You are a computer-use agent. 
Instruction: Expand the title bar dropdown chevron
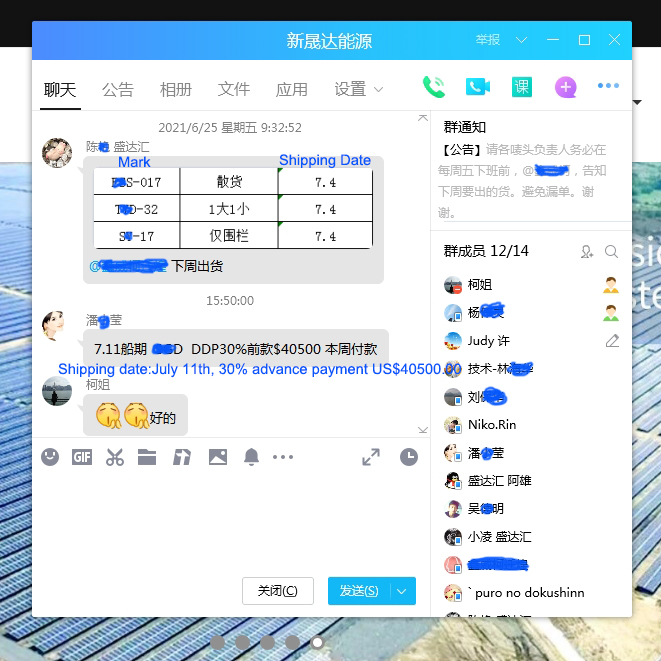point(521,40)
